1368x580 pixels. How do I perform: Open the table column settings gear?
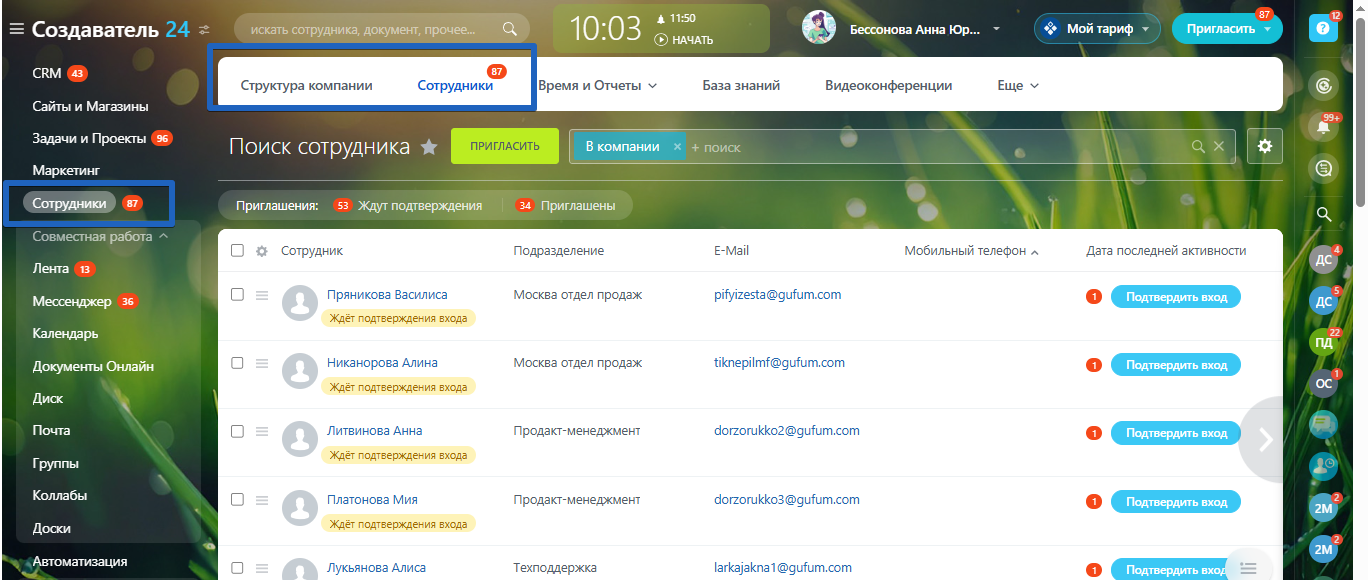click(262, 251)
